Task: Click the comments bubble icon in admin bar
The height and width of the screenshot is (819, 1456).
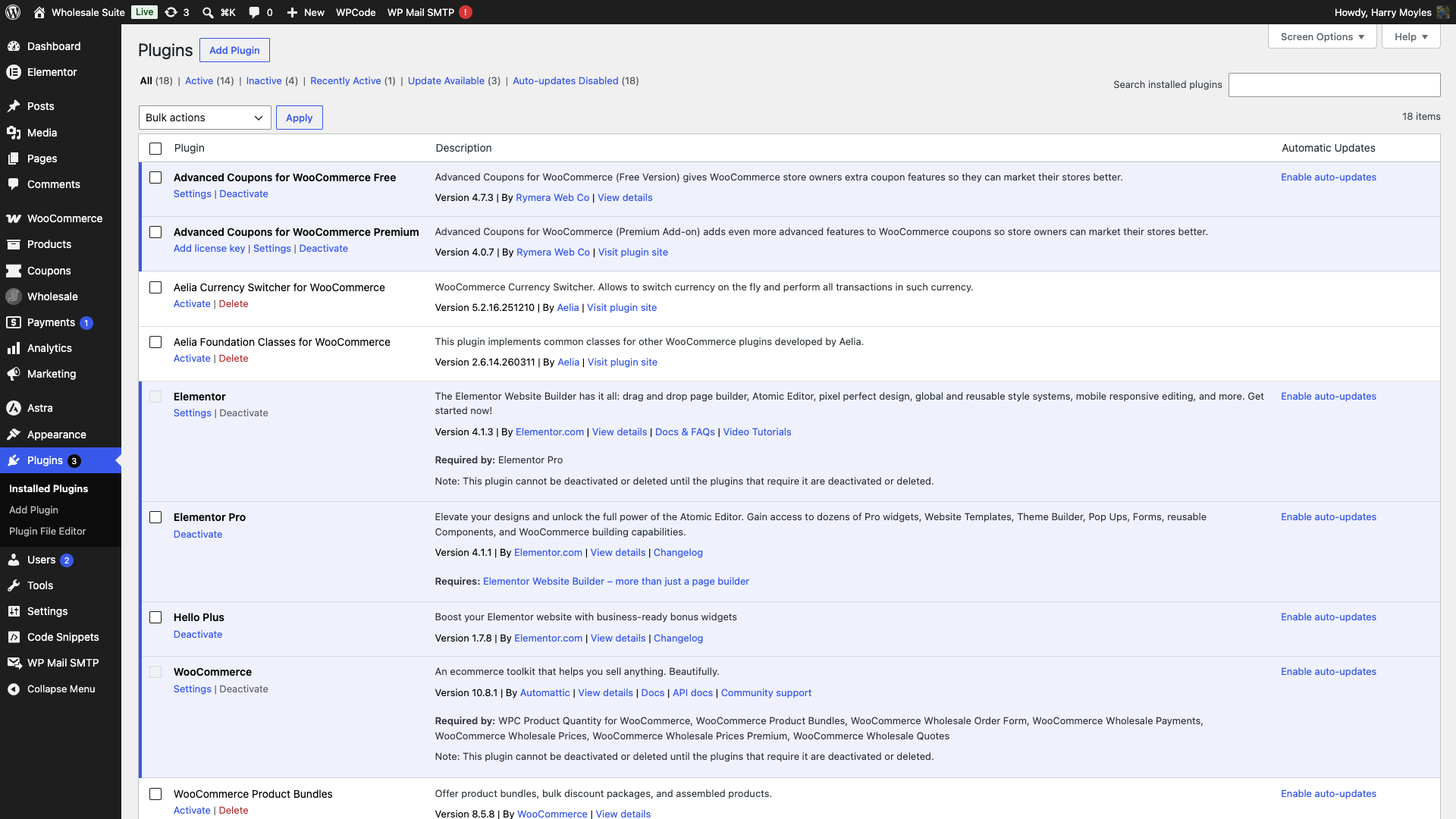Action: (254, 12)
